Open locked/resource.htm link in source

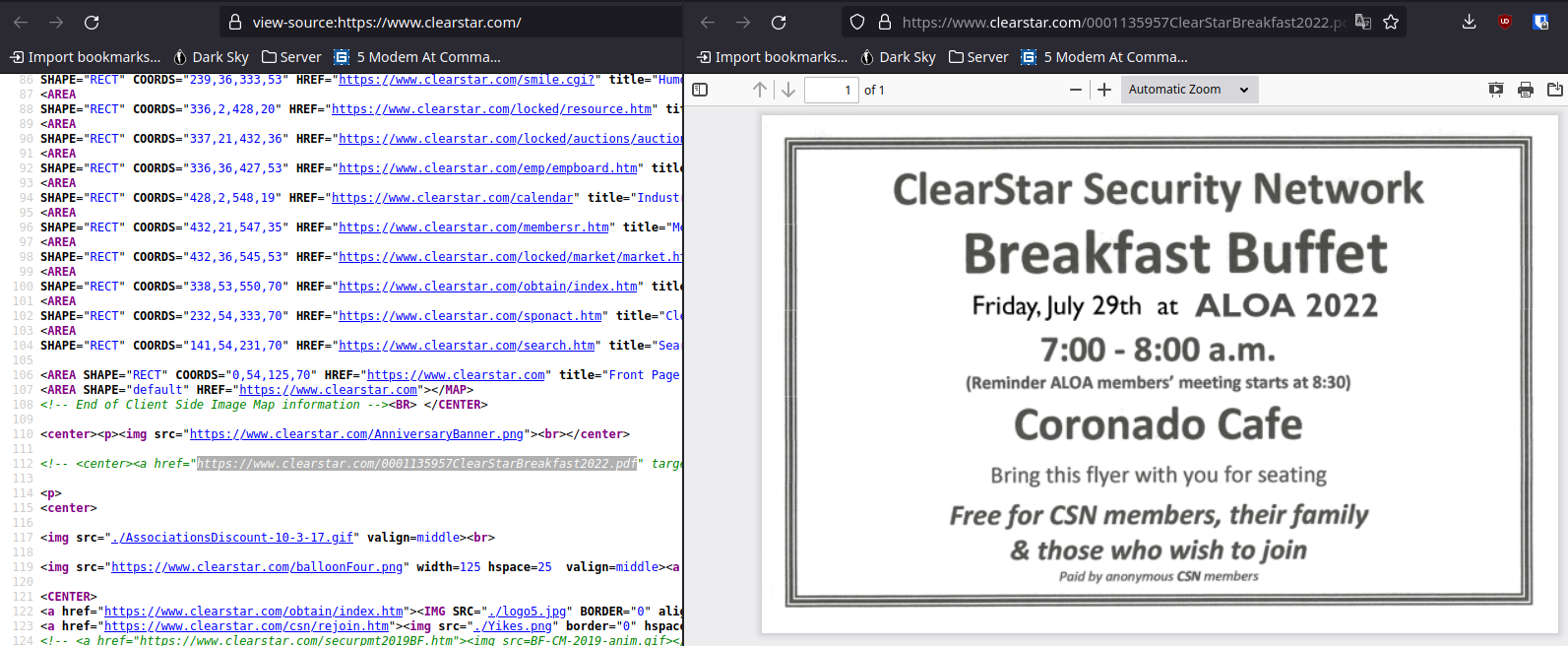[x=492, y=109]
